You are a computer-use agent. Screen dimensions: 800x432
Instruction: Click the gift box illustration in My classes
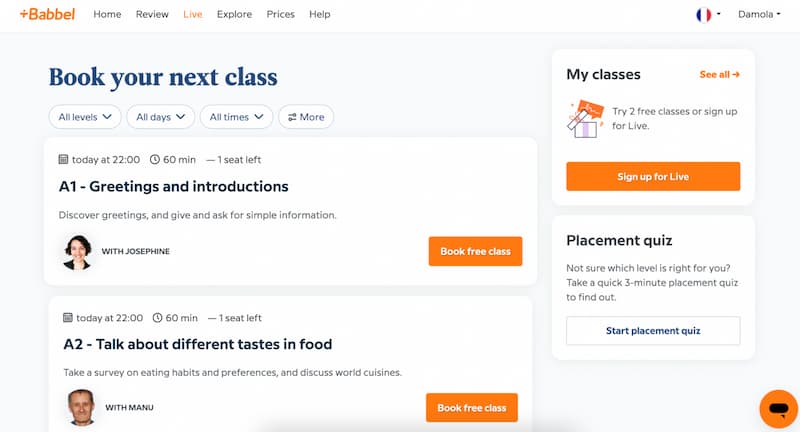pyautogui.click(x=585, y=119)
